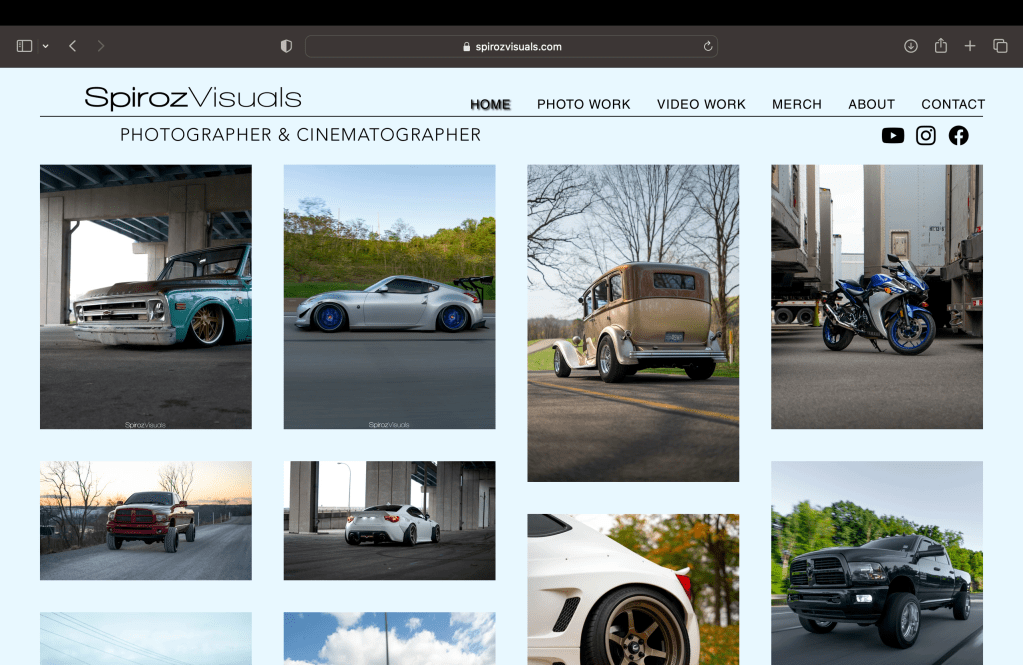Open the Safari downloads icon

(910, 46)
